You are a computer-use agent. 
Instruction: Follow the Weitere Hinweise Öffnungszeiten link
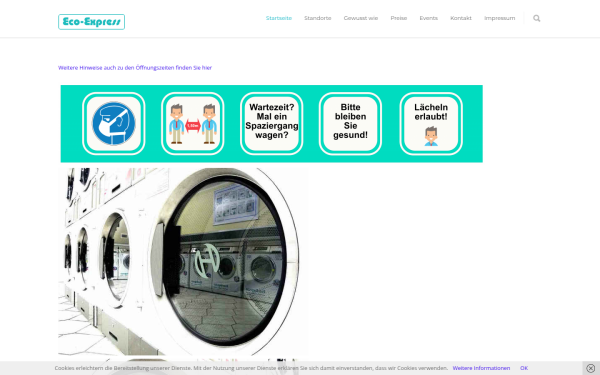point(135,68)
